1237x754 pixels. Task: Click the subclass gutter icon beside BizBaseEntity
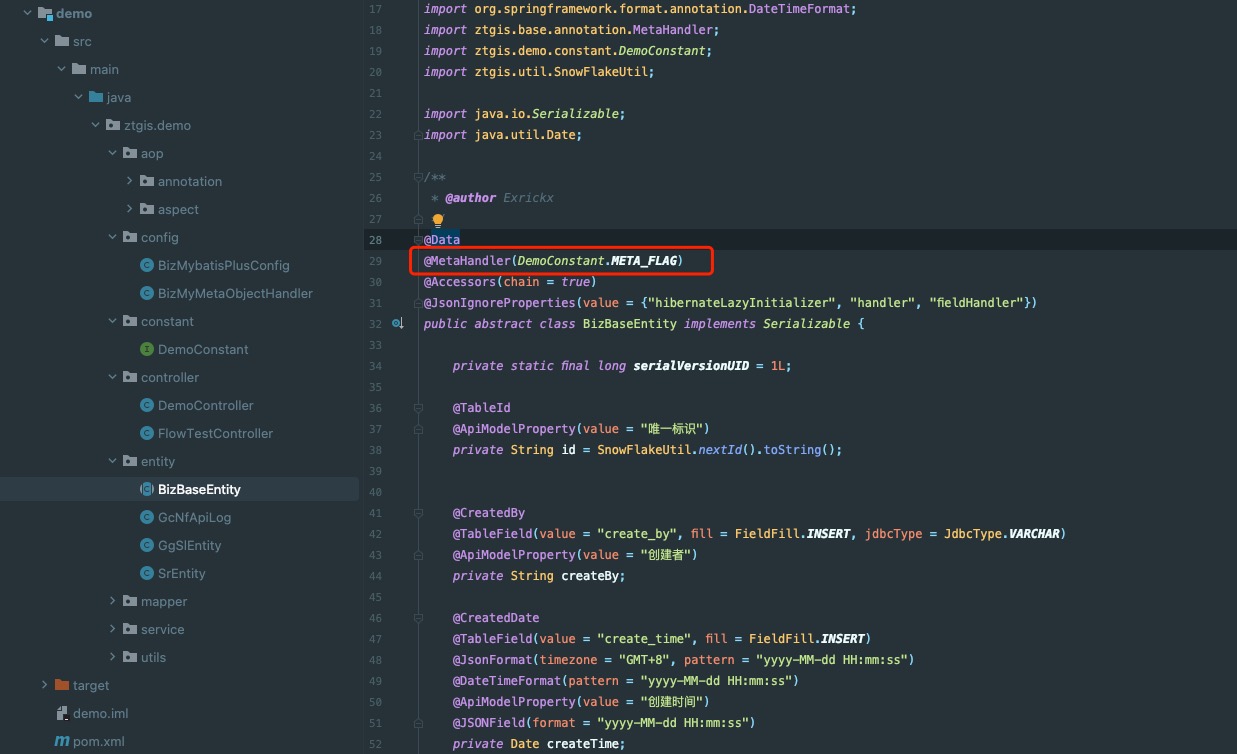pos(397,324)
